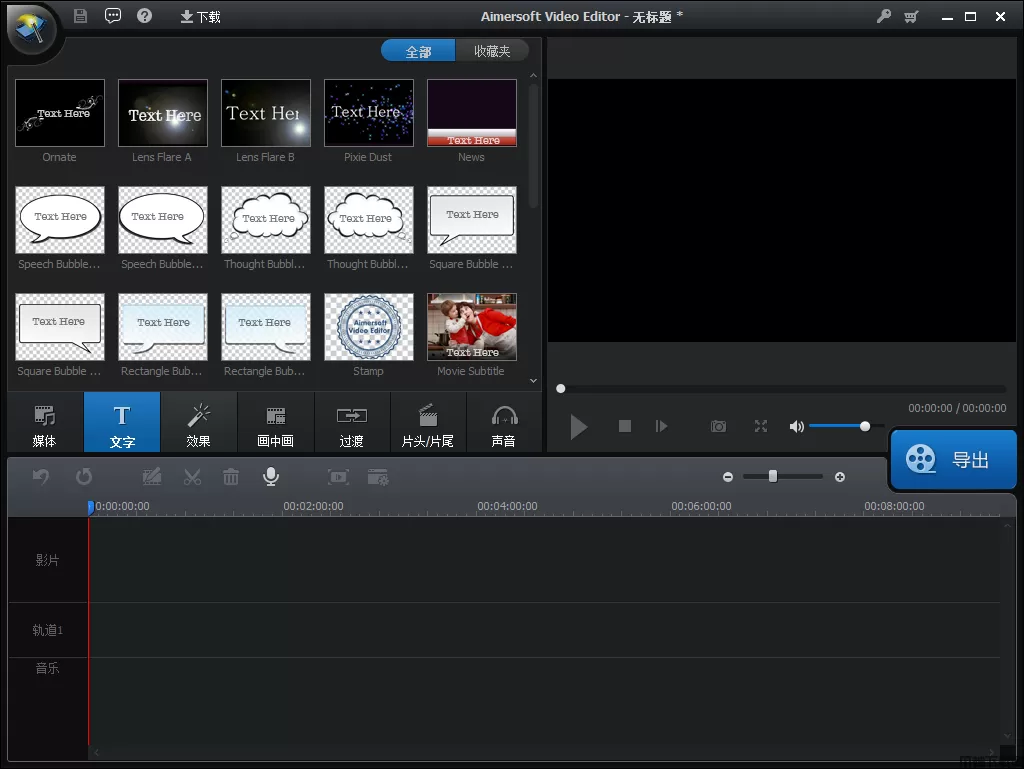Switch to the 媒体 media tab
The width and height of the screenshot is (1024, 769).
(x=44, y=424)
